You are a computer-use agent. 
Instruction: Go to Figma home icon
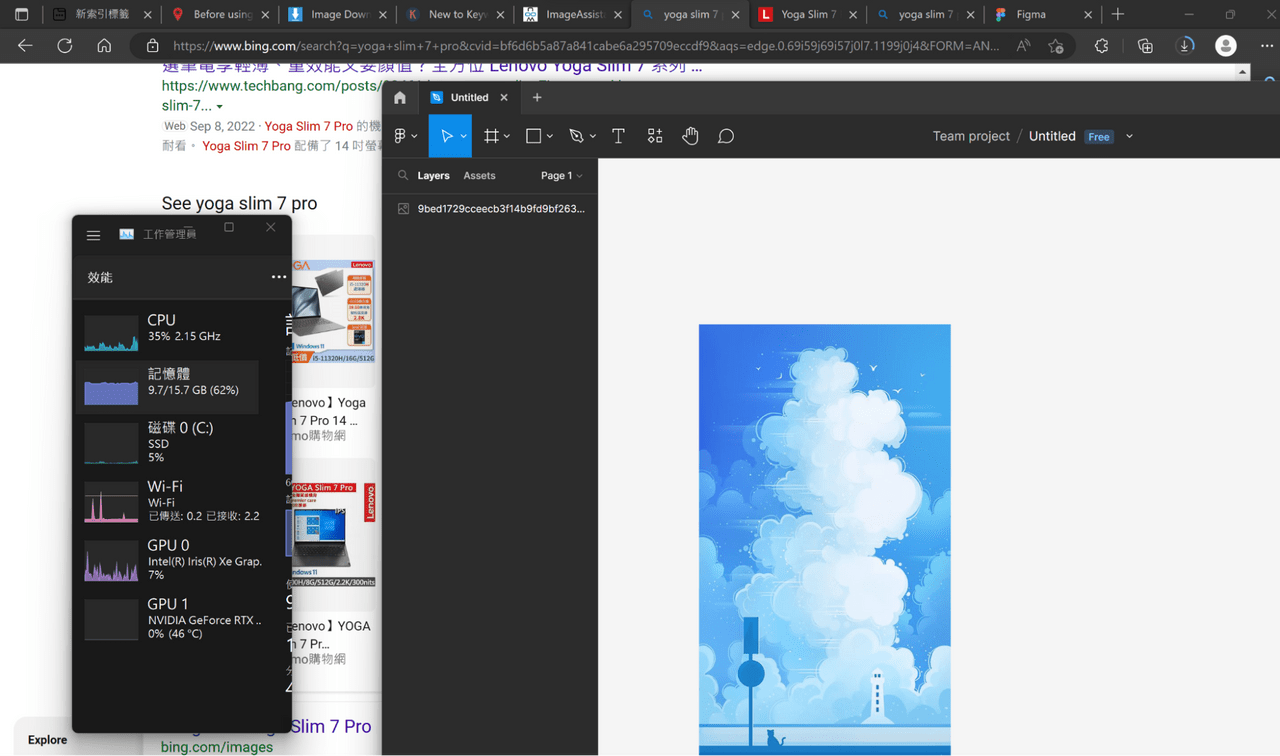[400, 97]
